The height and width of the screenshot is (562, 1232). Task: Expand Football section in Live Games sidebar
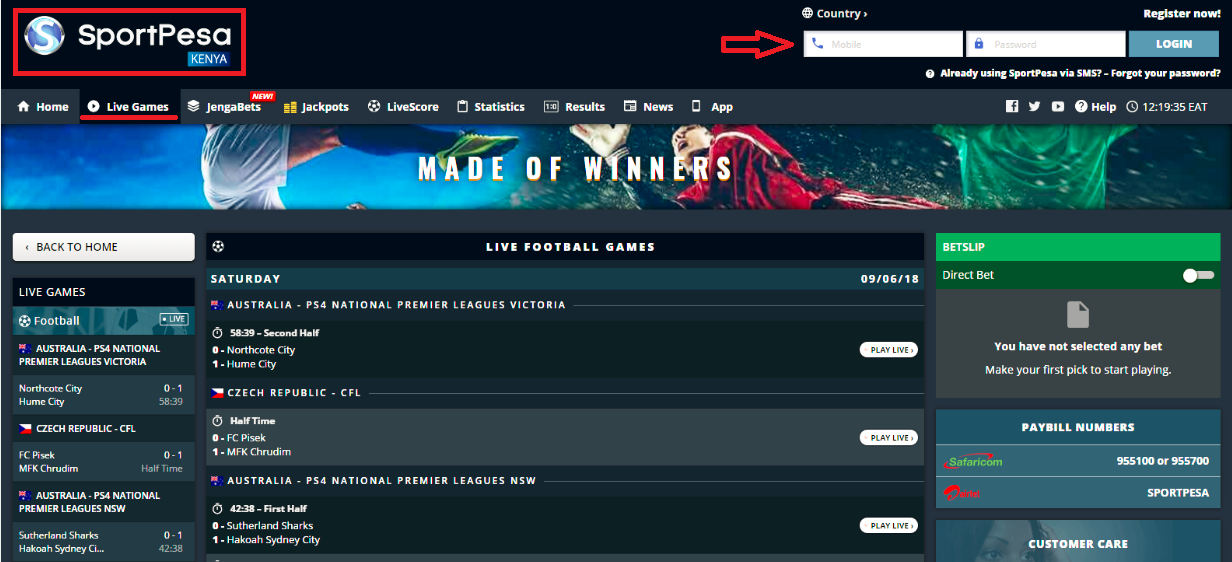point(103,320)
